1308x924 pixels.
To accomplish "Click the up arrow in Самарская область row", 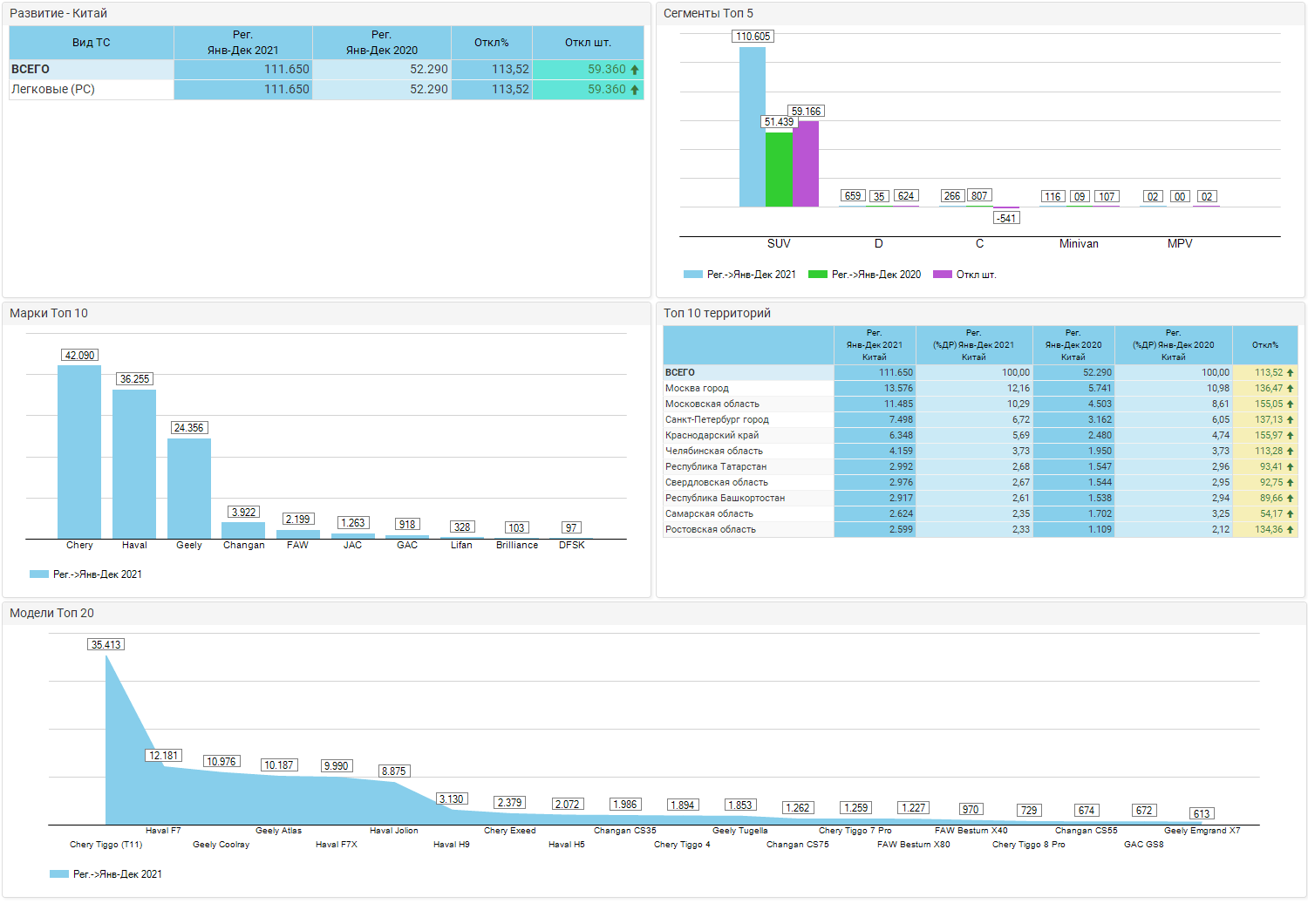I will click(1291, 514).
